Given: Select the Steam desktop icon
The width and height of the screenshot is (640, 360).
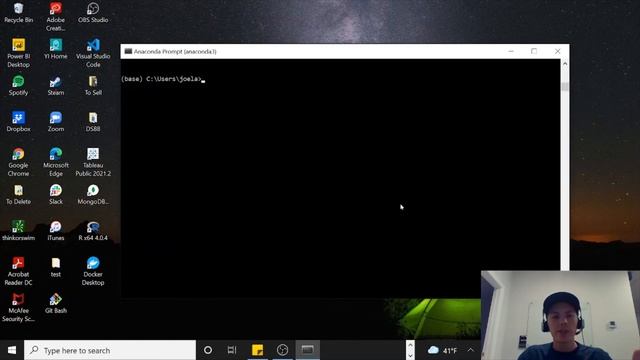Looking at the screenshot, I should 56,85.
